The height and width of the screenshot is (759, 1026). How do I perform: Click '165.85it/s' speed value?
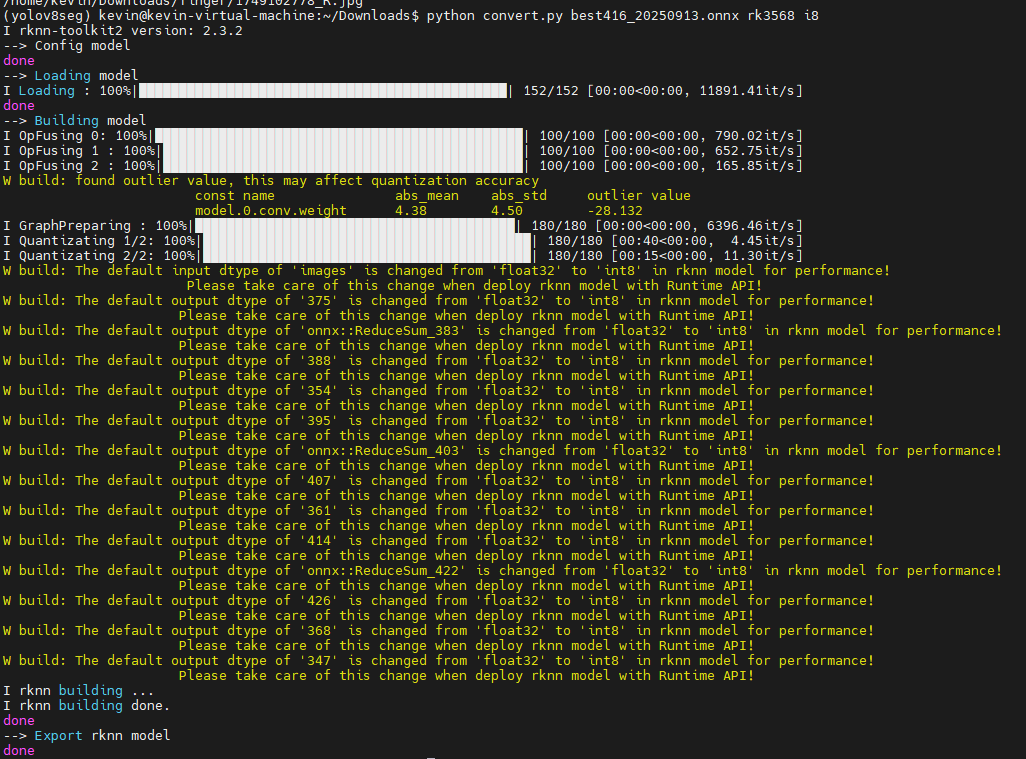[754, 166]
